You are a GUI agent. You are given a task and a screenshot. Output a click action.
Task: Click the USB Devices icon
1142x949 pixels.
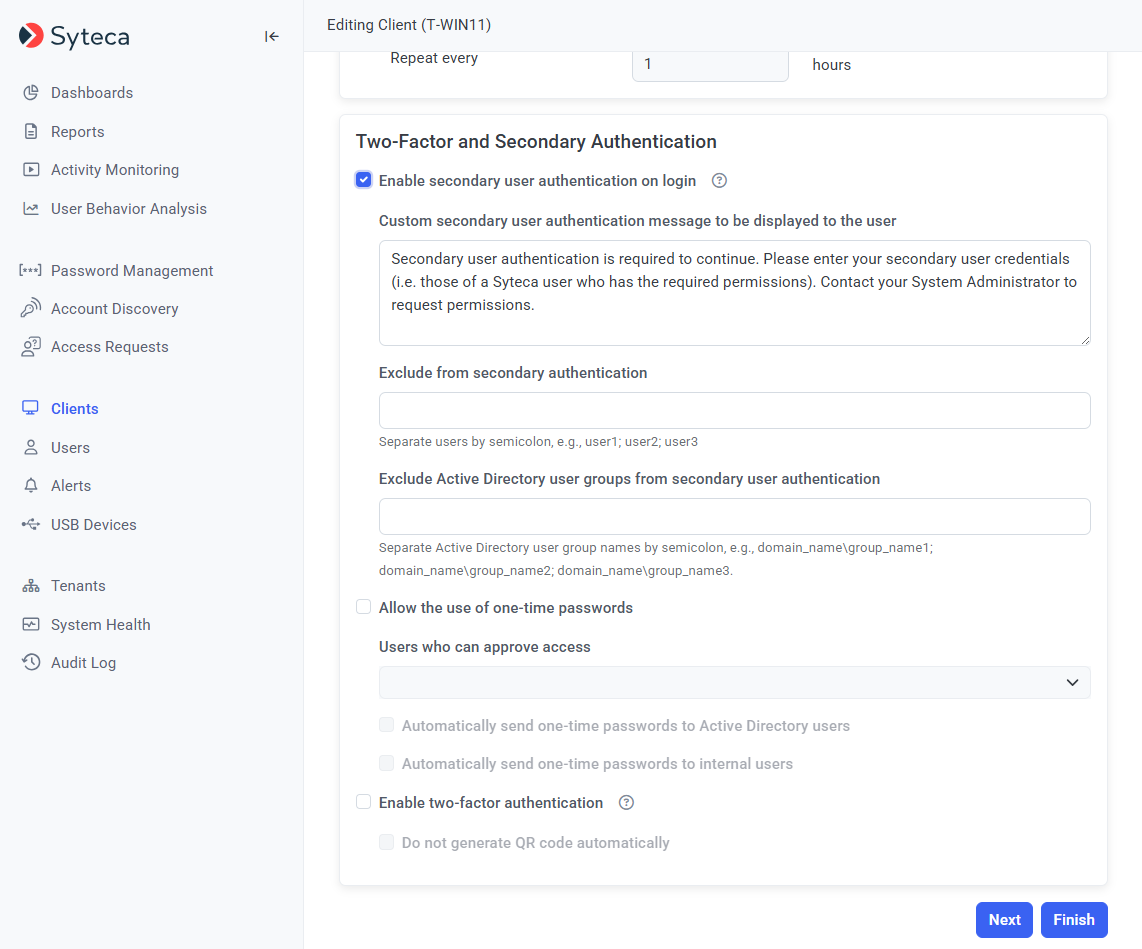click(31, 524)
